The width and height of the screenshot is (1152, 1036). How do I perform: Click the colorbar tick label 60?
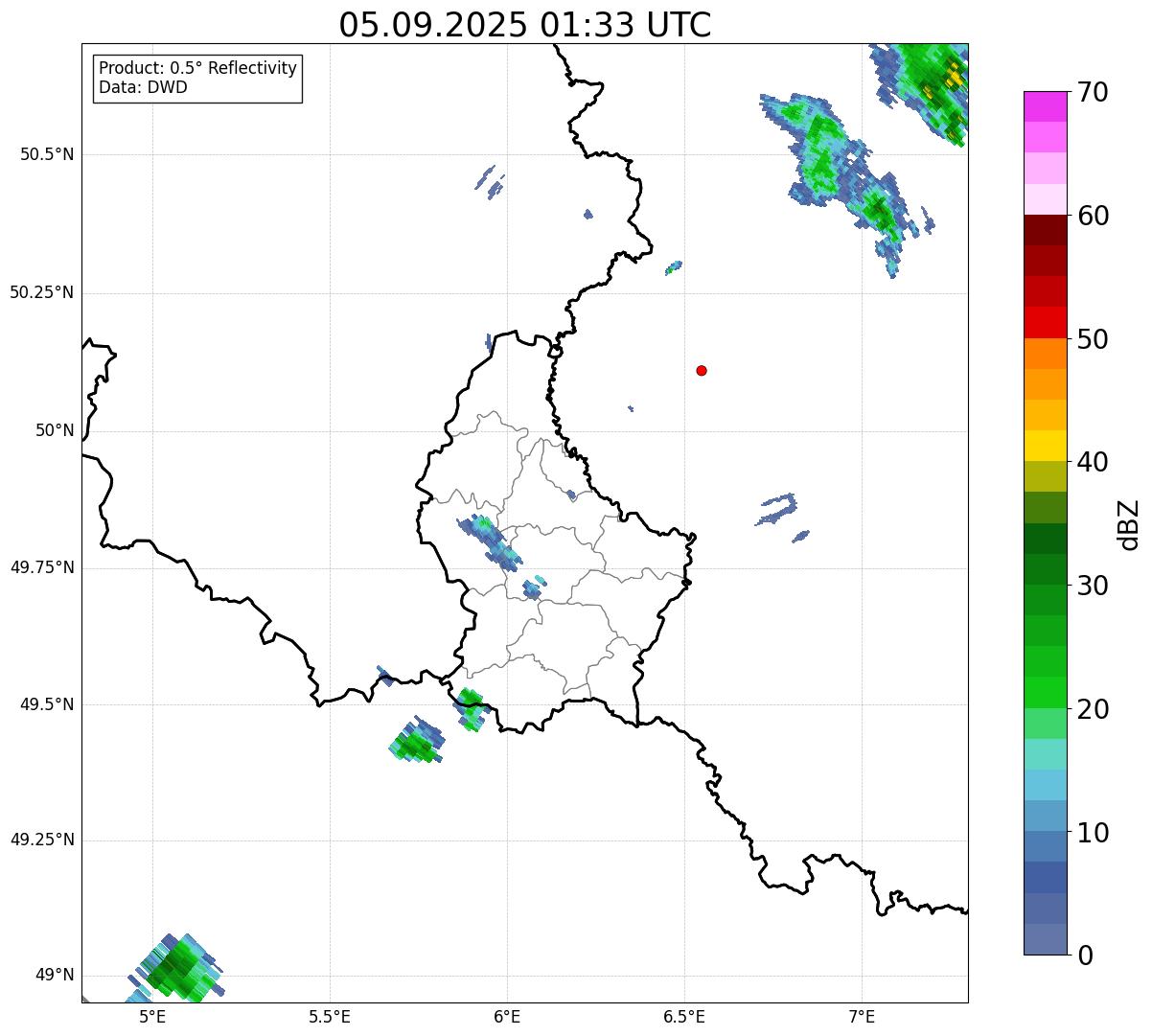(1093, 216)
